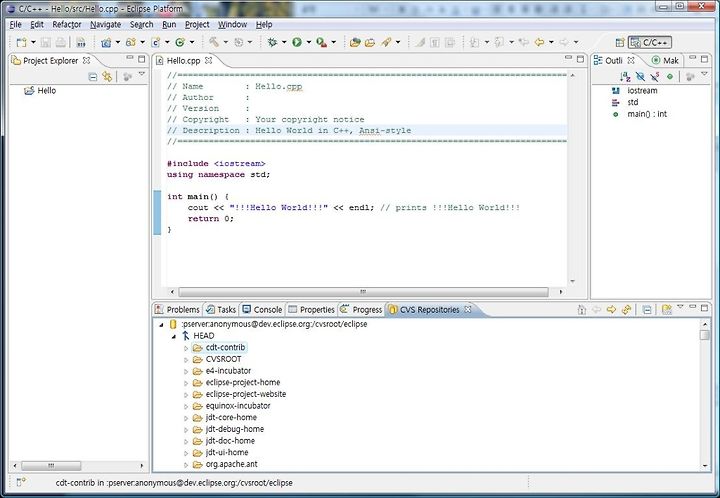Collapse All in Project Explorer toolbar
The height and width of the screenshot is (498, 720).
pos(93,77)
